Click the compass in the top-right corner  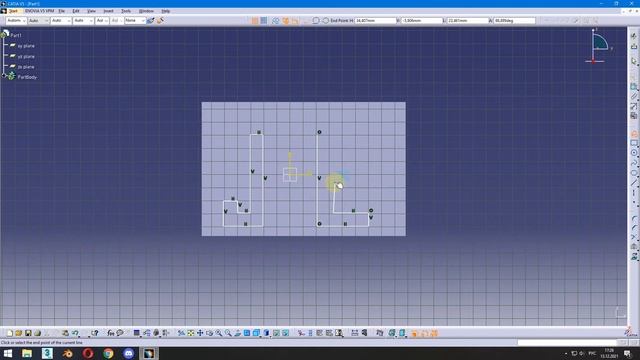point(599,46)
